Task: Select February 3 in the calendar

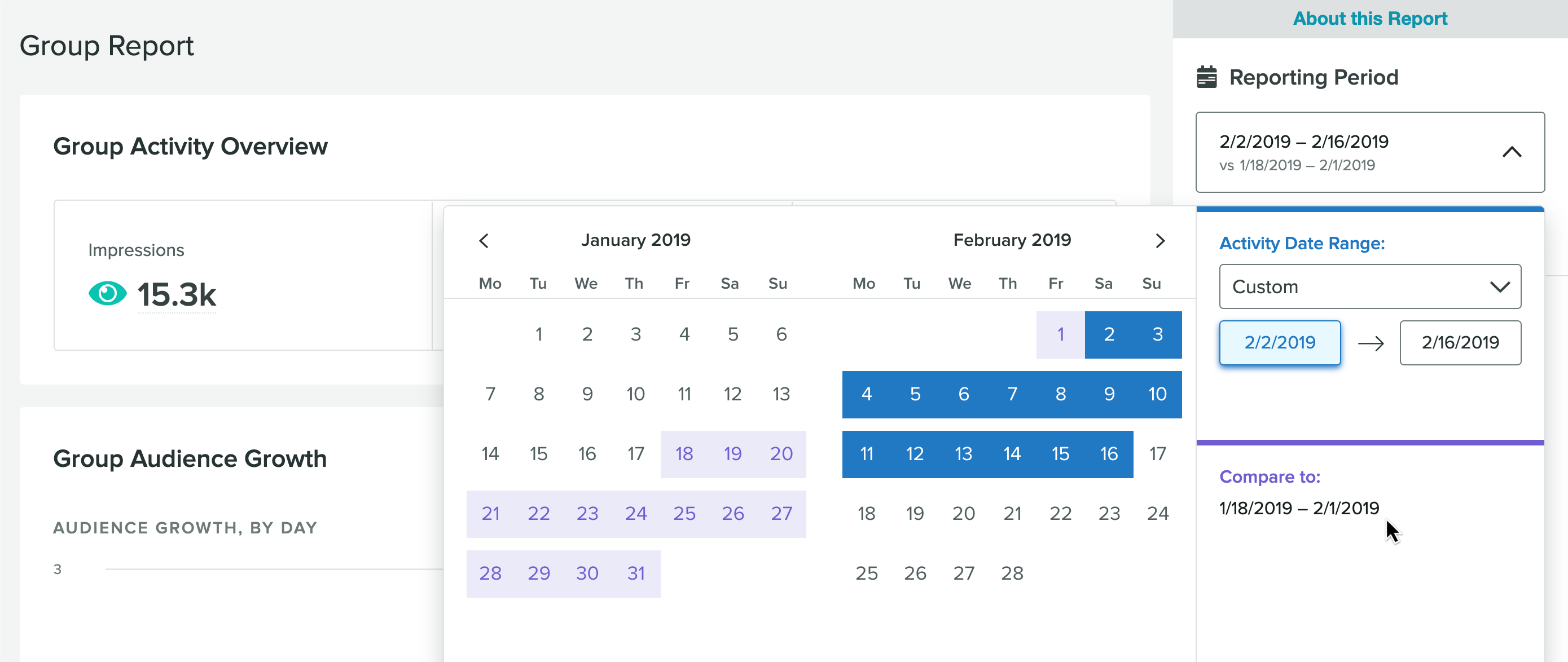Action: click(1158, 334)
